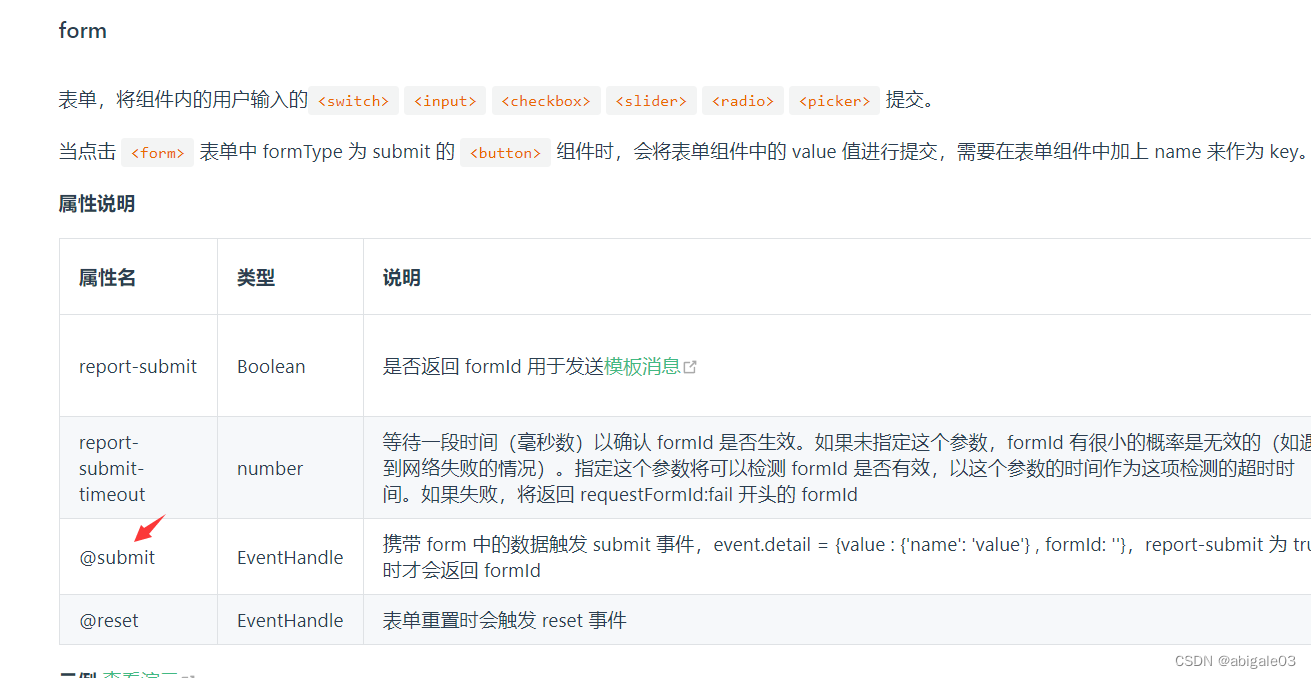Click the <switch> inline code tag
The image size is (1311, 678).
[353, 100]
